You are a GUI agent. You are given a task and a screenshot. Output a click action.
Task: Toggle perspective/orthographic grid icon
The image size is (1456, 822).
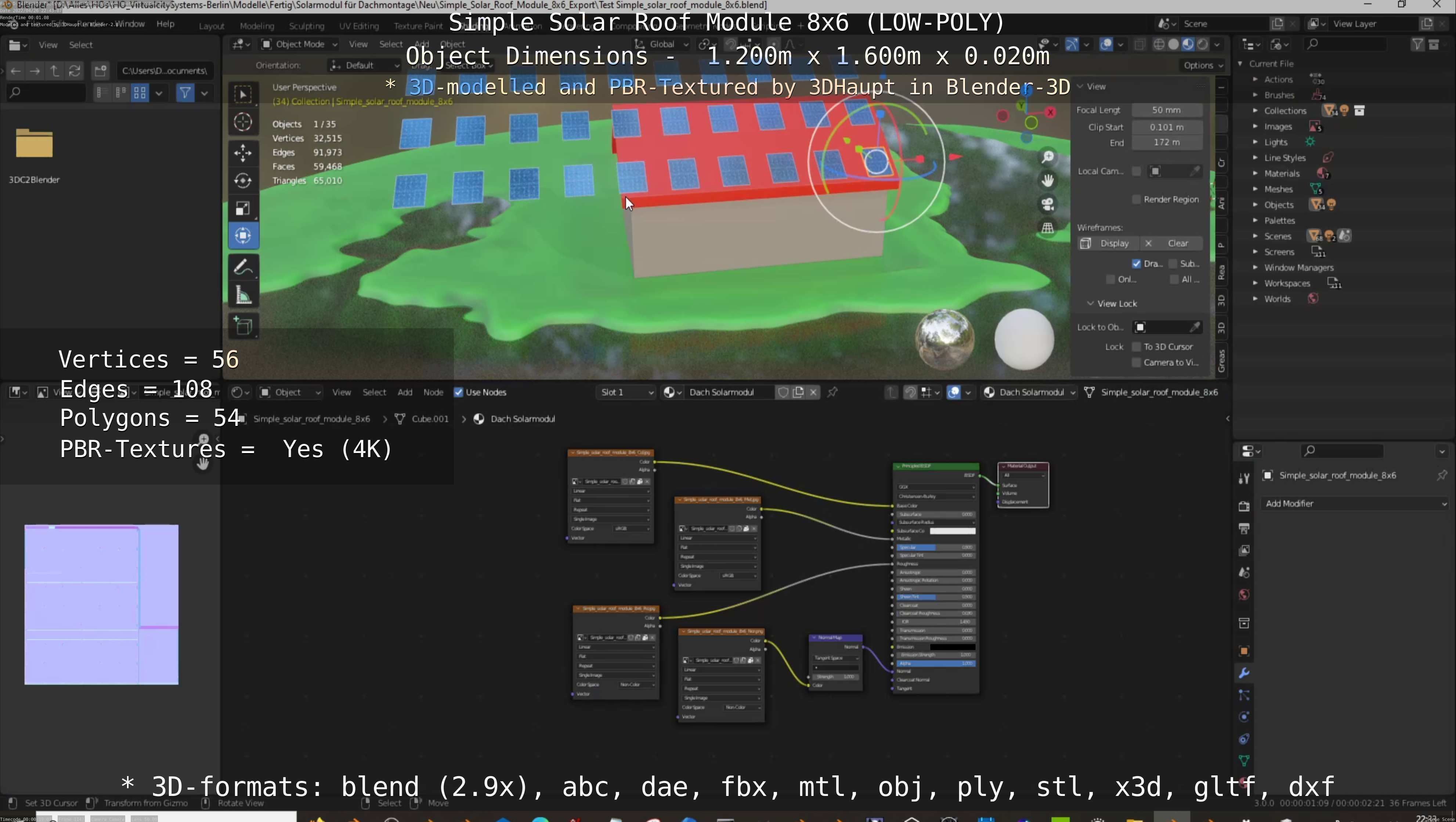1047,228
